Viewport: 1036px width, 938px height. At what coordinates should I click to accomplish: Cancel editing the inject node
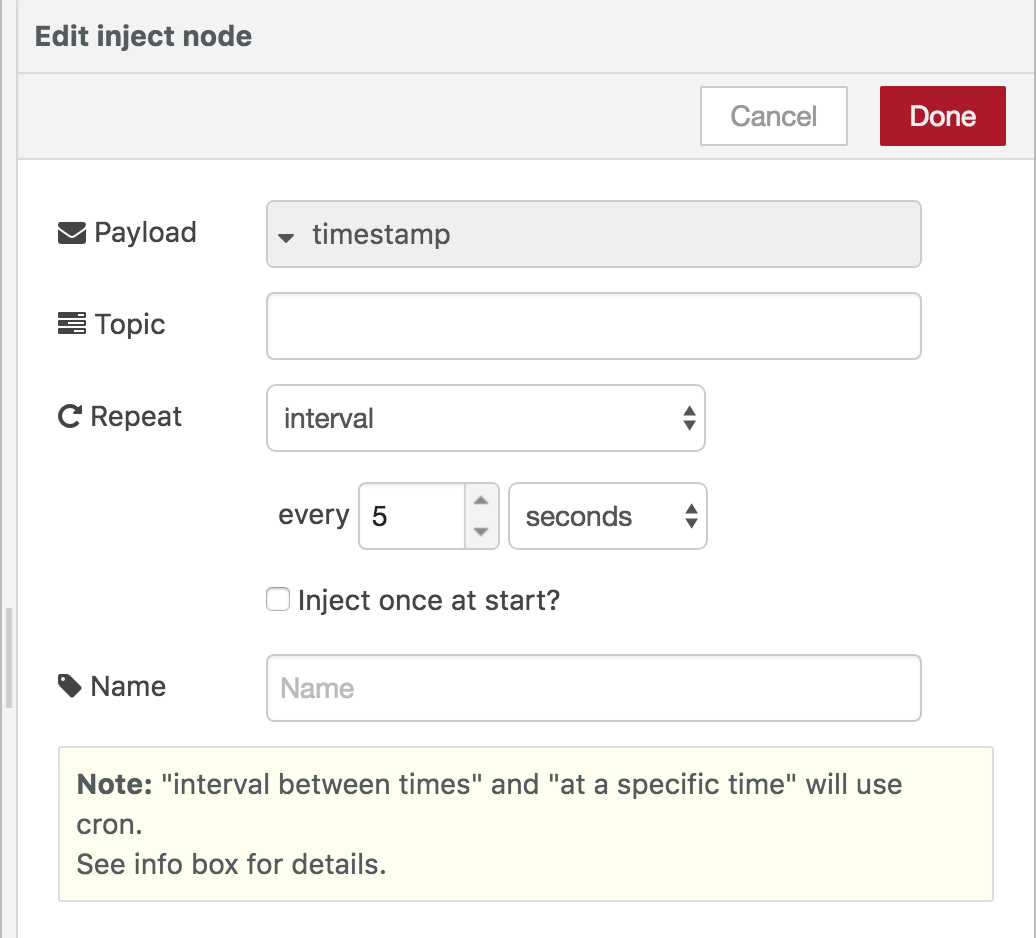click(x=773, y=116)
